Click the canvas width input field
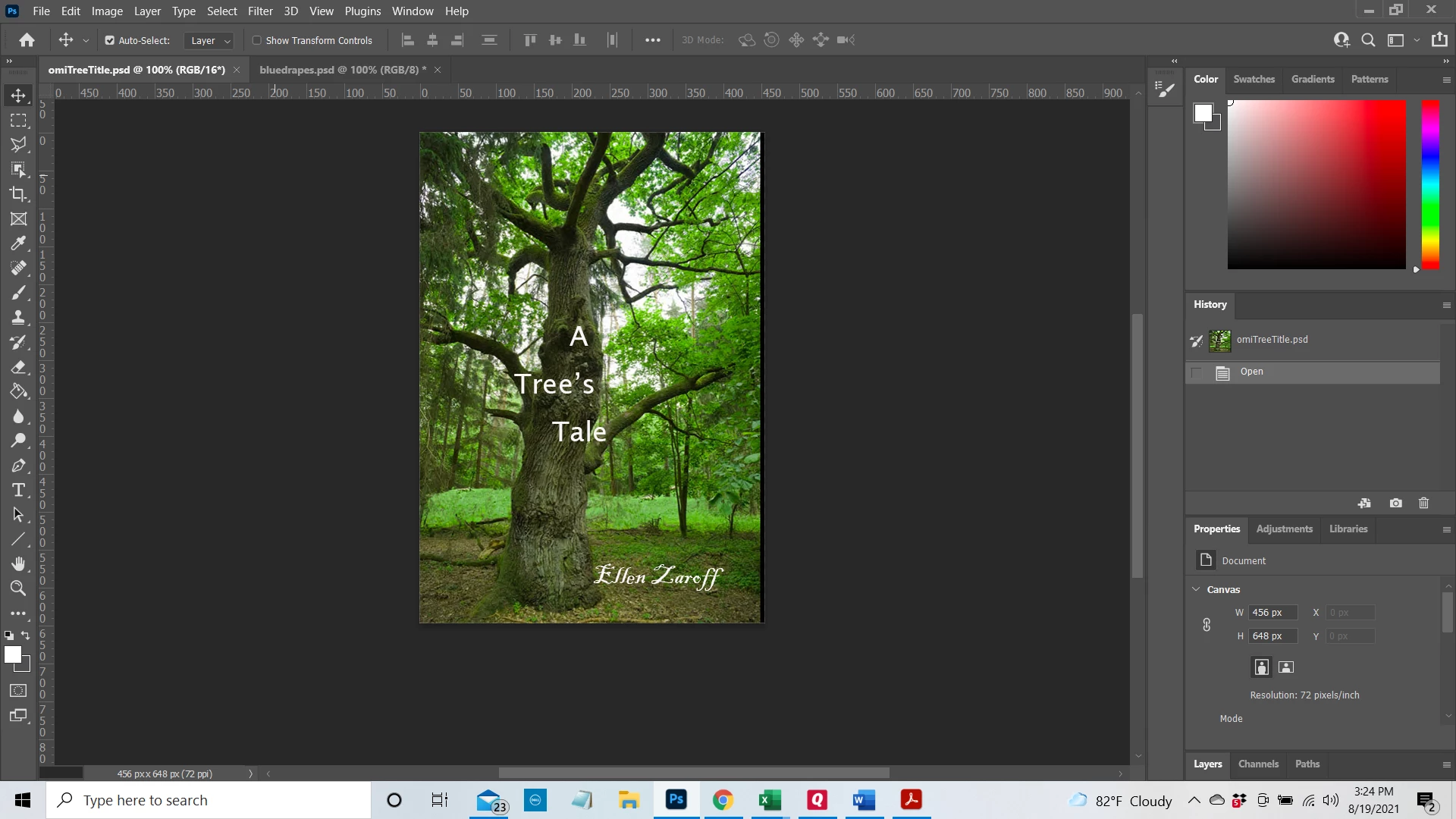 (x=1272, y=613)
